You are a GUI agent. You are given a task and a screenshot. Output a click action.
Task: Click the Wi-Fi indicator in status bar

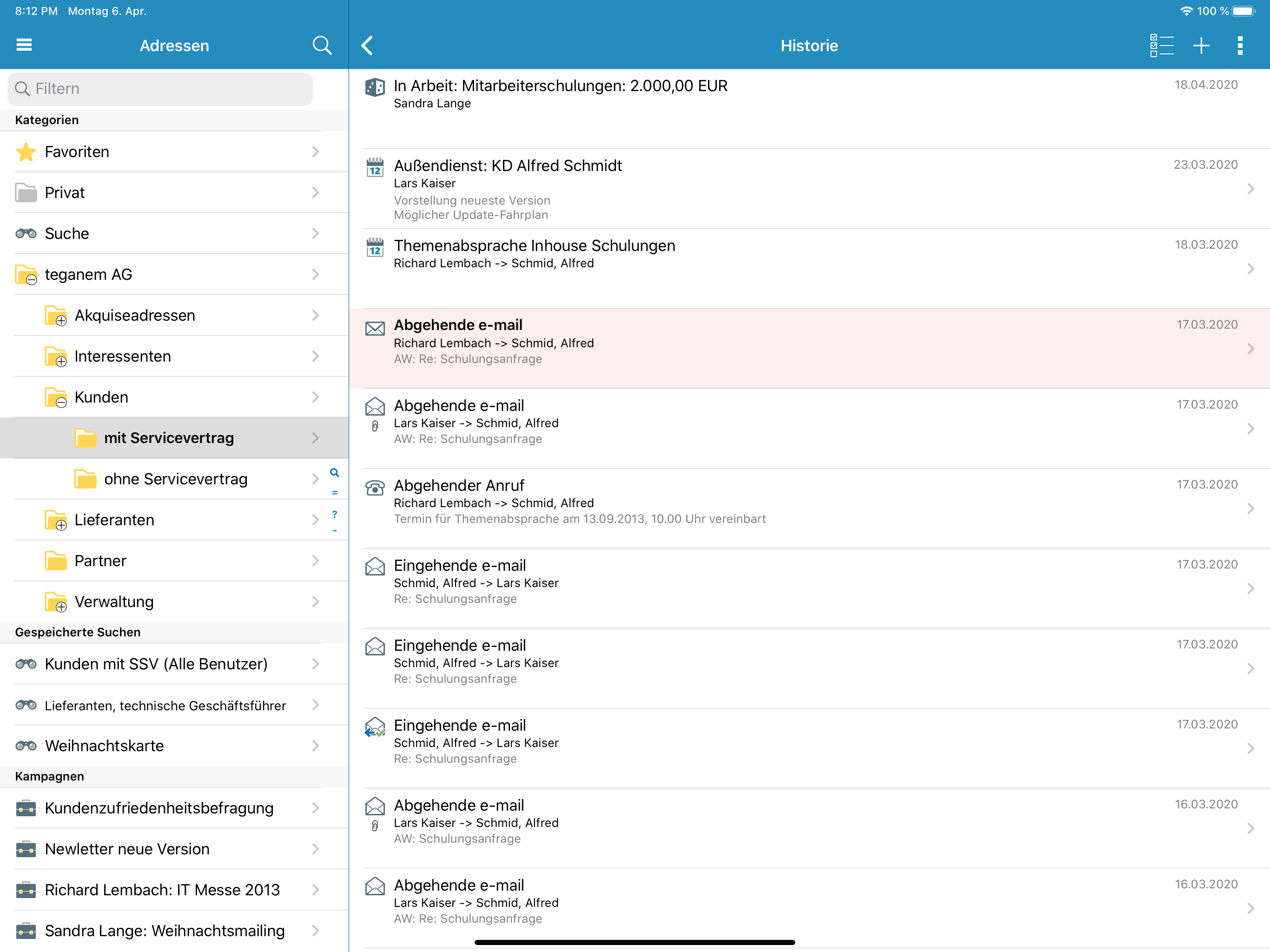[x=1186, y=11]
